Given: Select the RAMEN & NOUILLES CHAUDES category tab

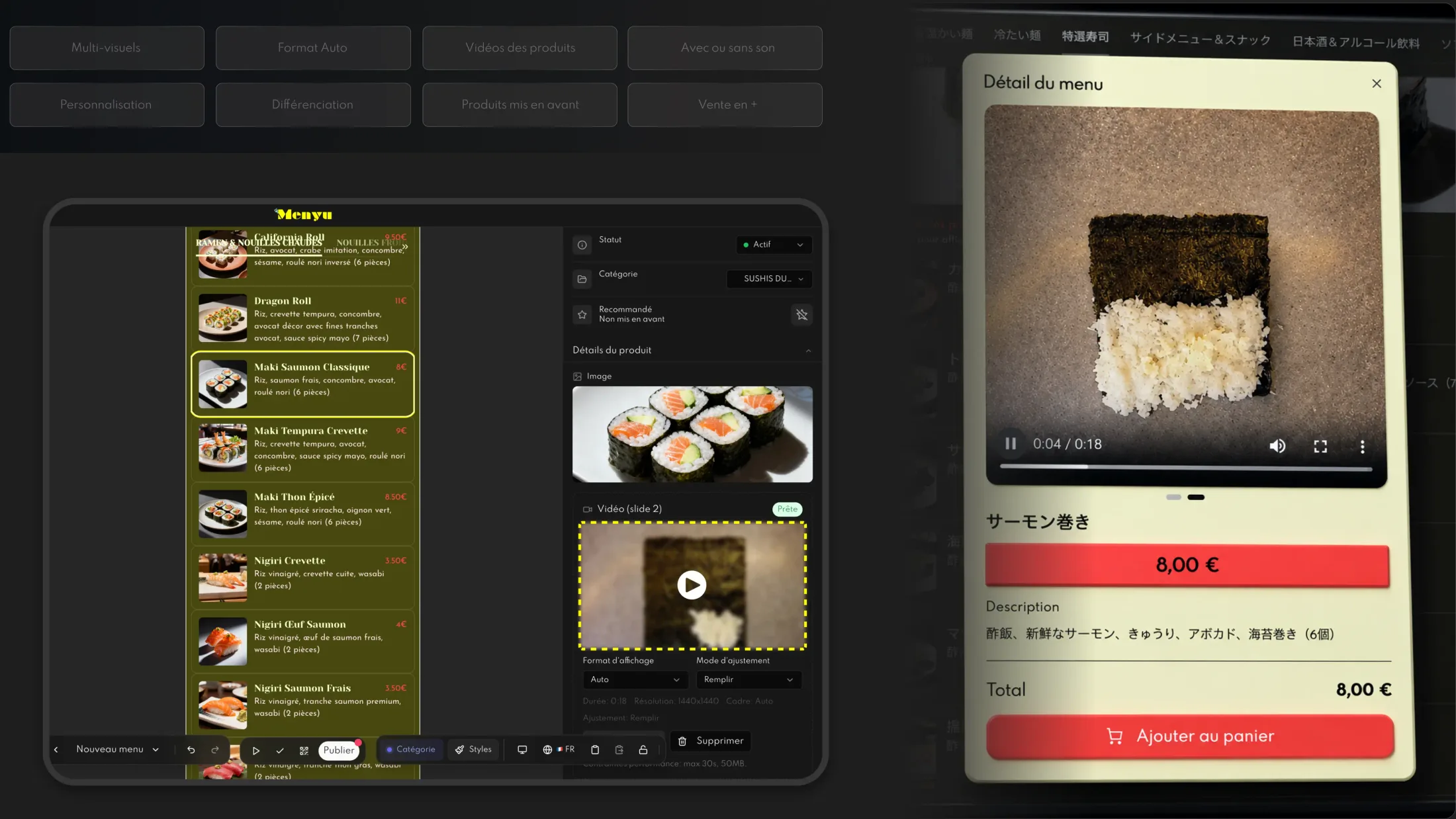Looking at the screenshot, I should [x=259, y=243].
